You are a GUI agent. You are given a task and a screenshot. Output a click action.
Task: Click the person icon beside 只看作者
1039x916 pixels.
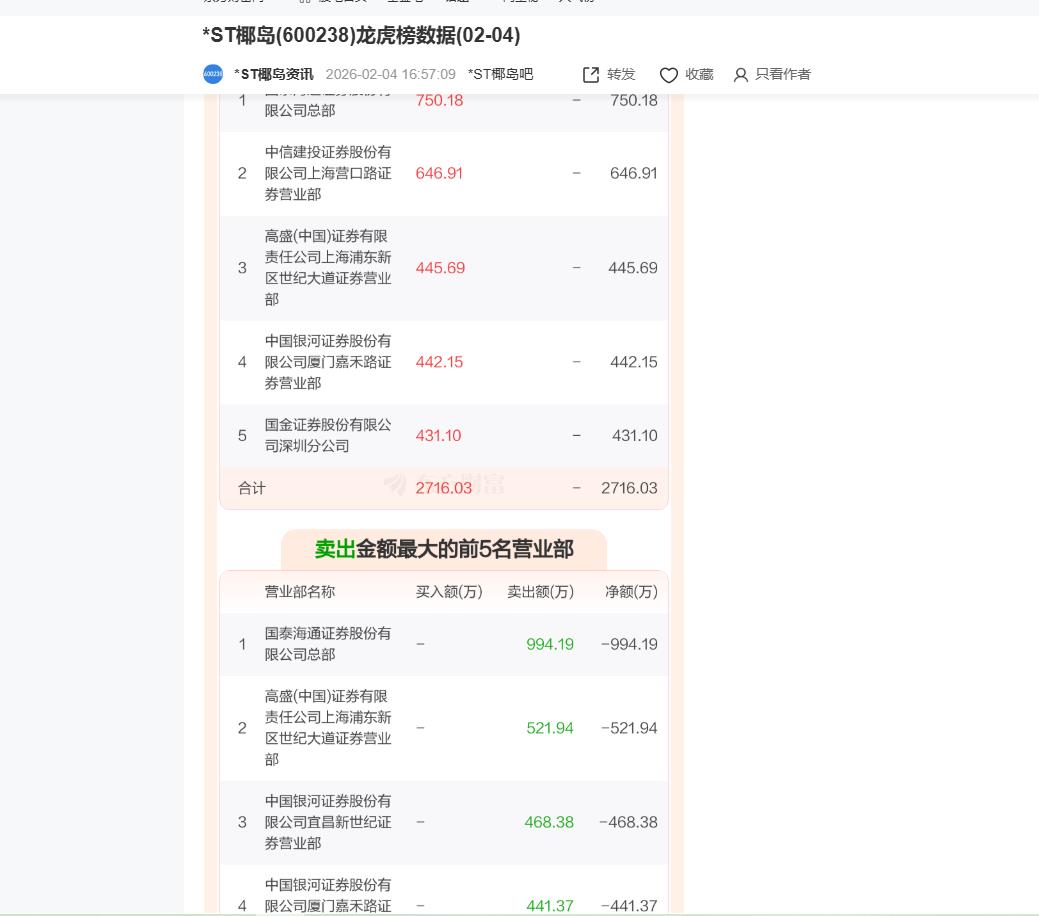741,75
